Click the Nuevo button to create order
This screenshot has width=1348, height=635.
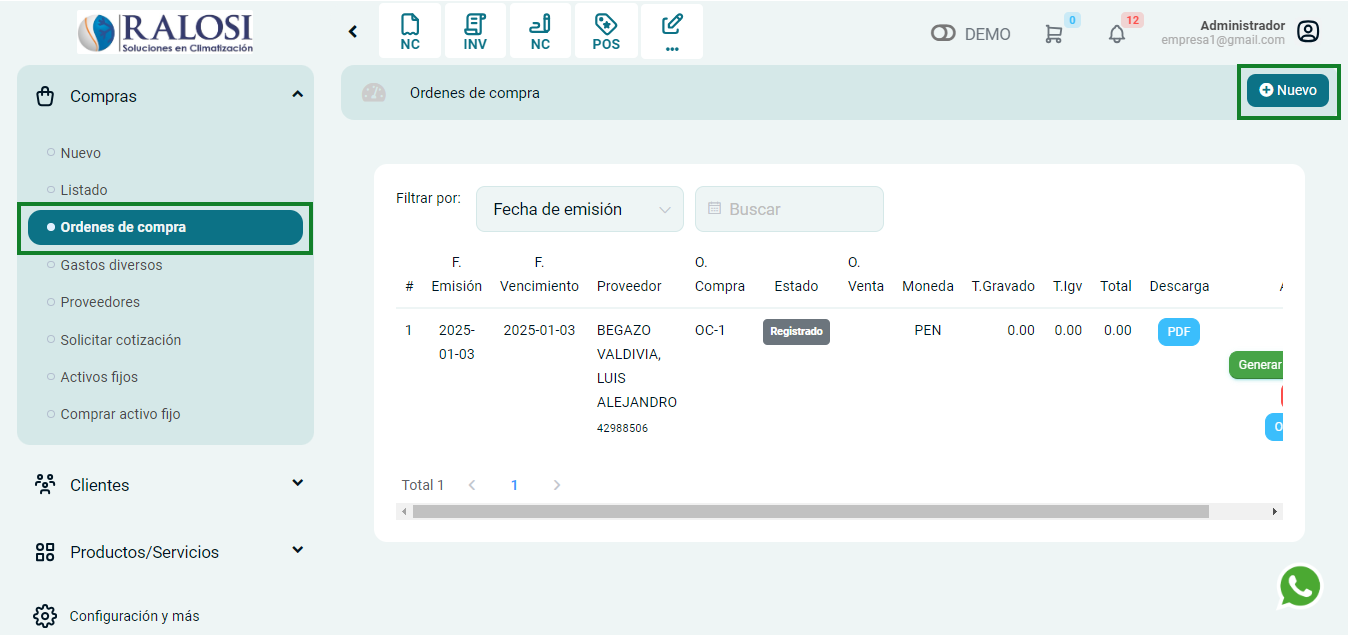click(x=1287, y=90)
